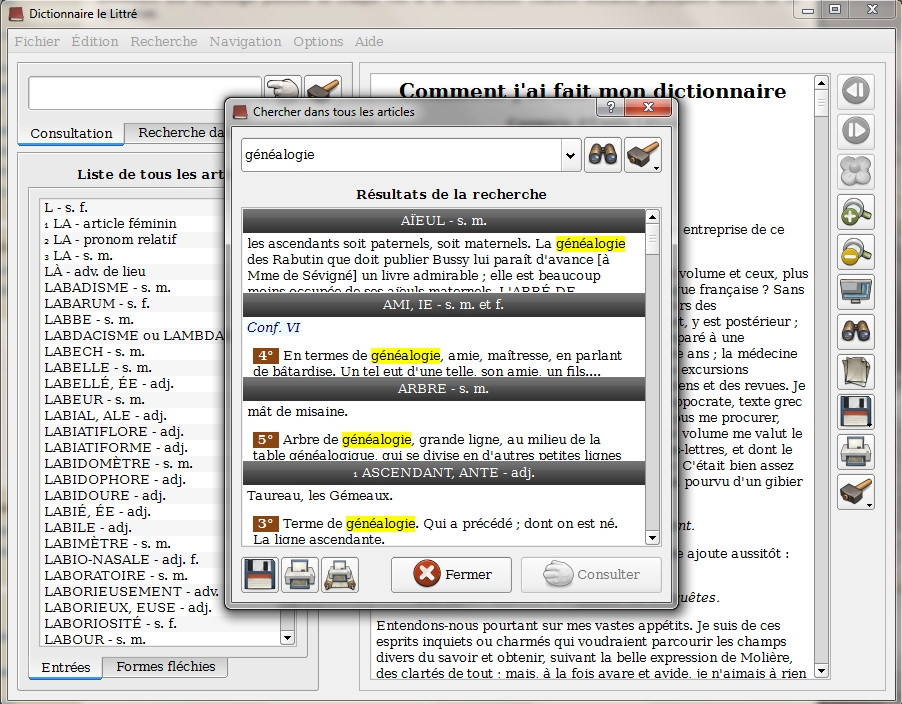The width and height of the screenshot is (902, 704).
Task: Print search results with dialog printer icon
Action: pos(300,575)
